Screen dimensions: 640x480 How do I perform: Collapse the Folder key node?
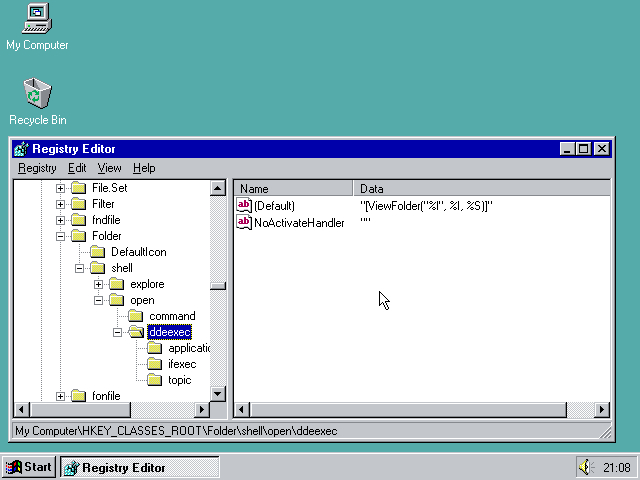pos(61,236)
